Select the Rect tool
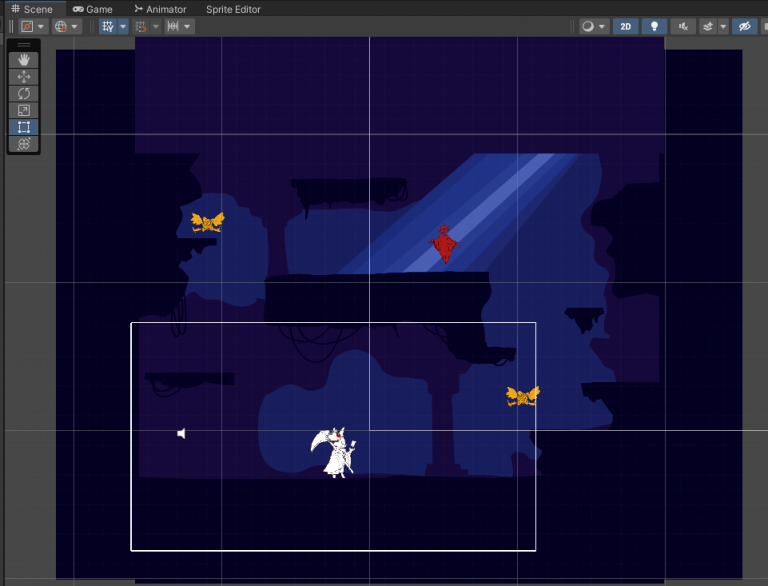768x586 pixels. pos(24,127)
